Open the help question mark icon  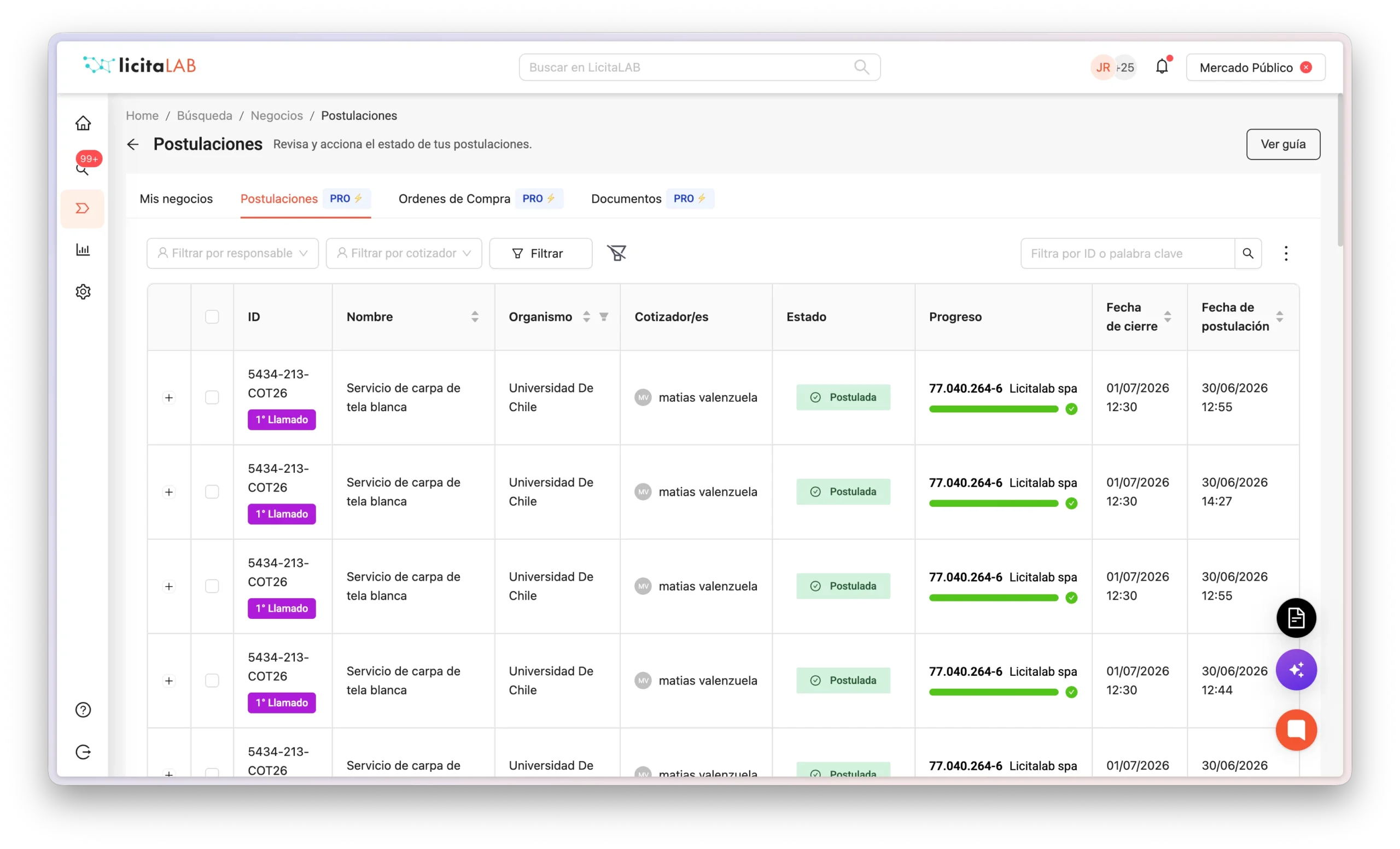tap(83, 710)
